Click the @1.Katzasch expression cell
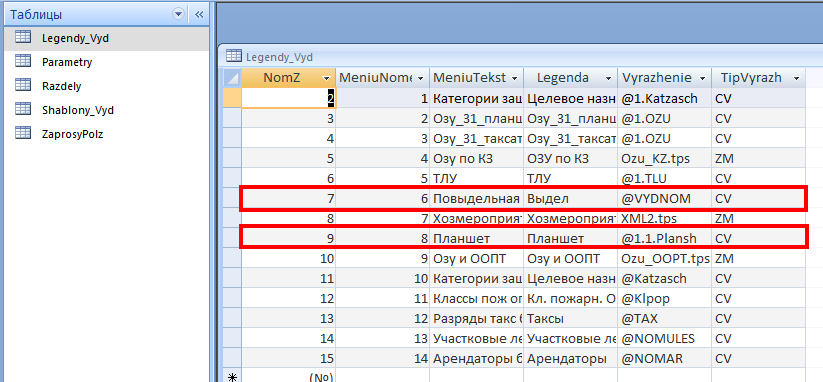 coord(664,98)
